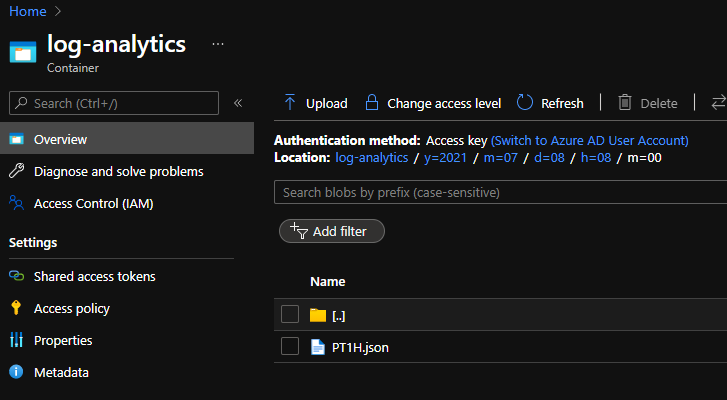The width and height of the screenshot is (727, 400).
Task: Click the search magnifier icon
Action: click(21, 103)
